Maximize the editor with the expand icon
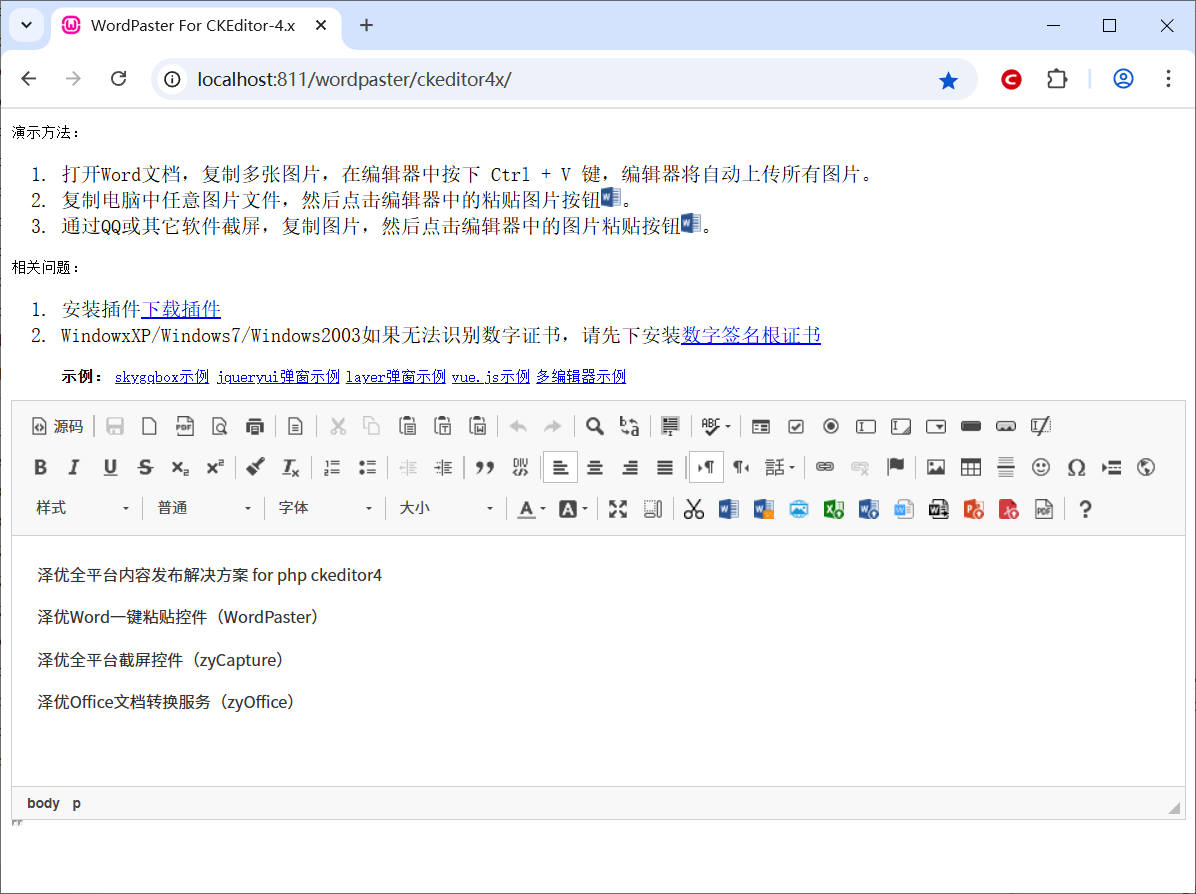Screen dimensions: 1196x894 [618, 509]
